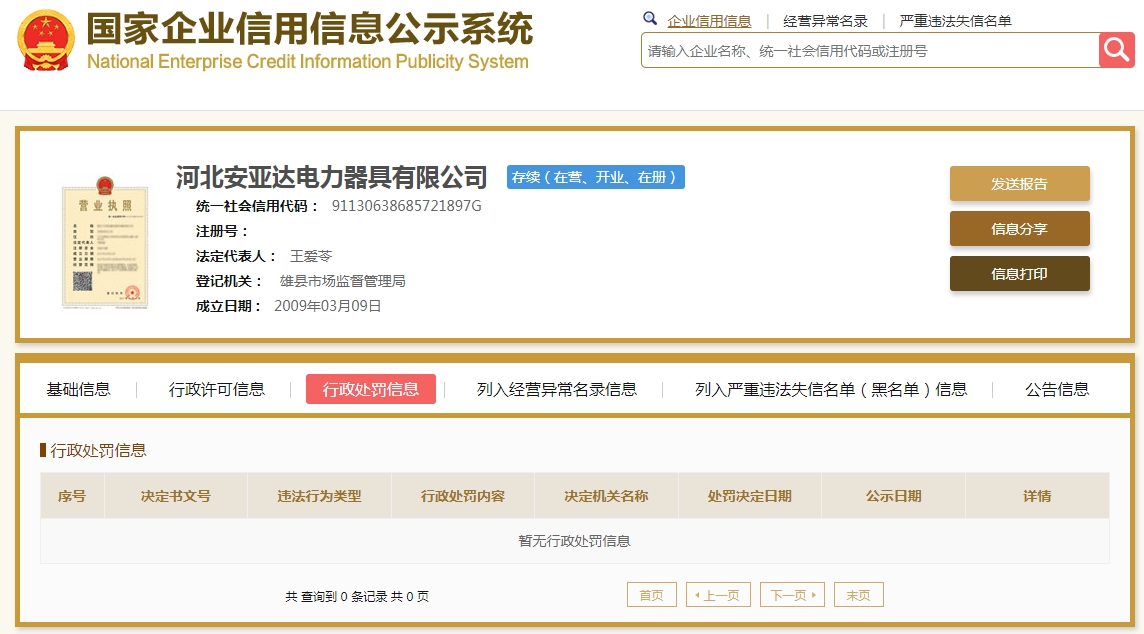The width and height of the screenshot is (1144, 634).
Task: Click the 信息打印 button
Action: click(x=1019, y=274)
